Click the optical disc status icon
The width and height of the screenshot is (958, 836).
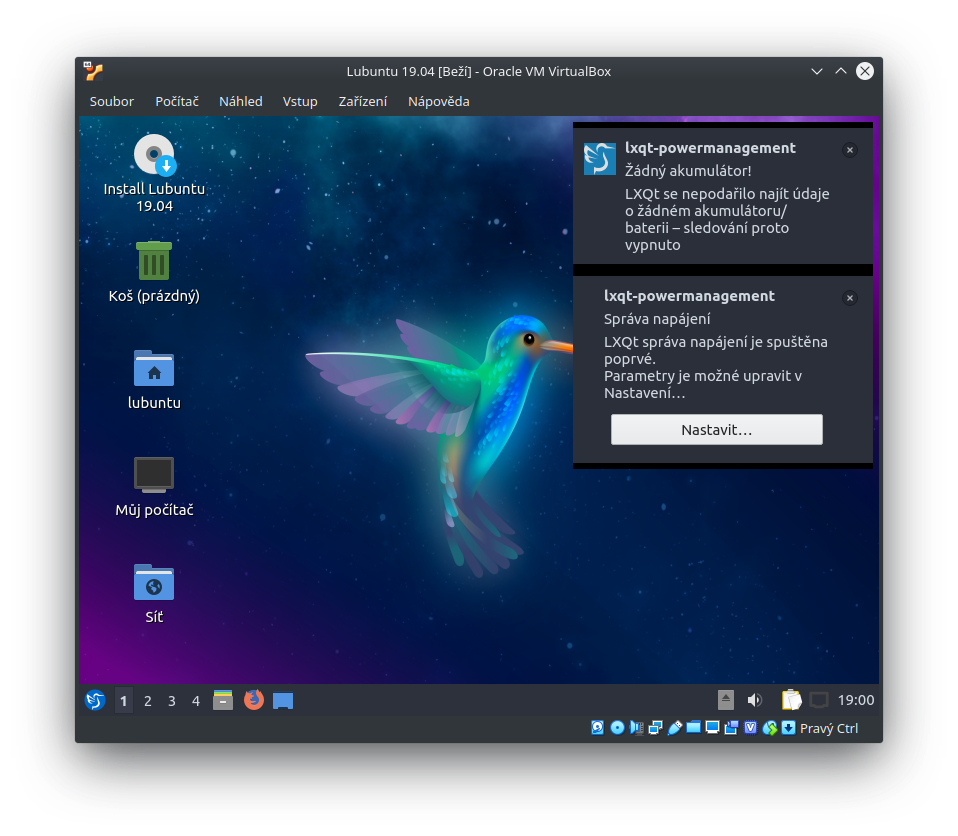coord(618,728)
